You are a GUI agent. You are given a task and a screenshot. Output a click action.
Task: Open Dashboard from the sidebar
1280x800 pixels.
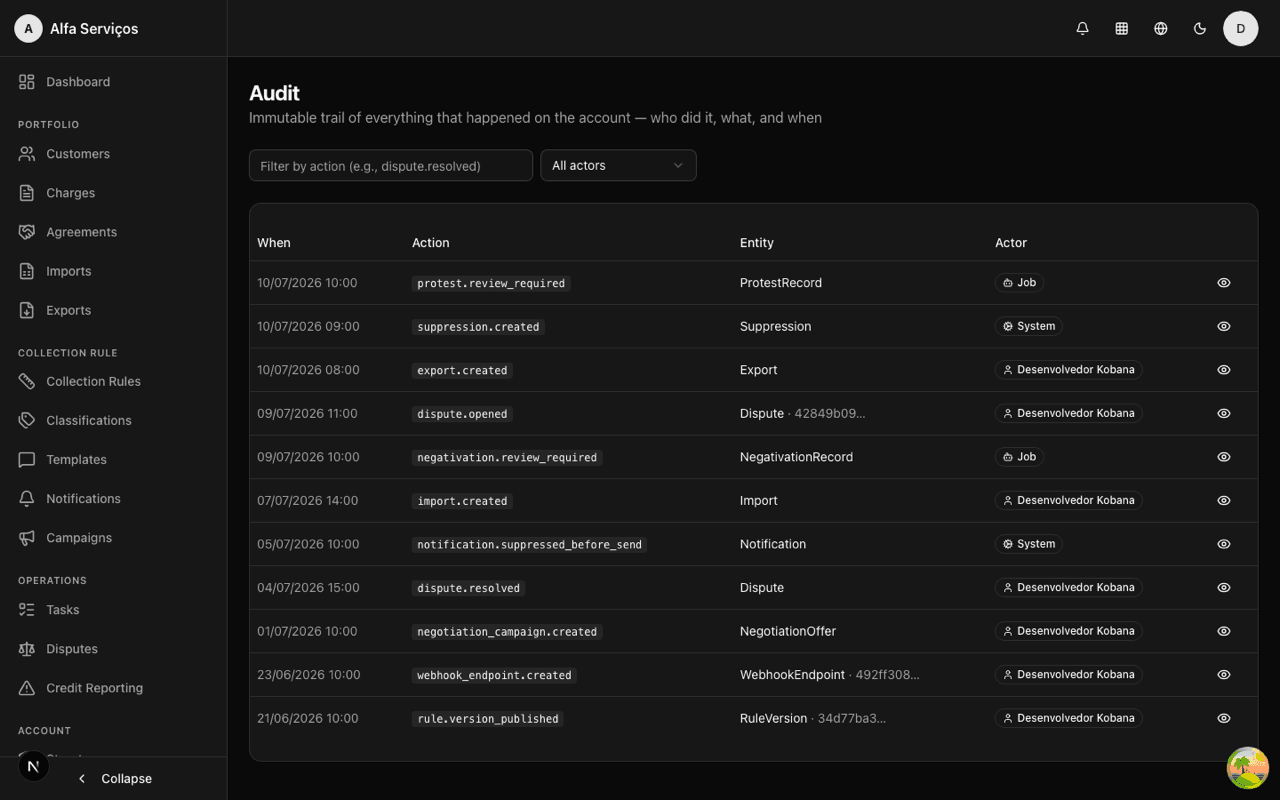coord(113,82)
